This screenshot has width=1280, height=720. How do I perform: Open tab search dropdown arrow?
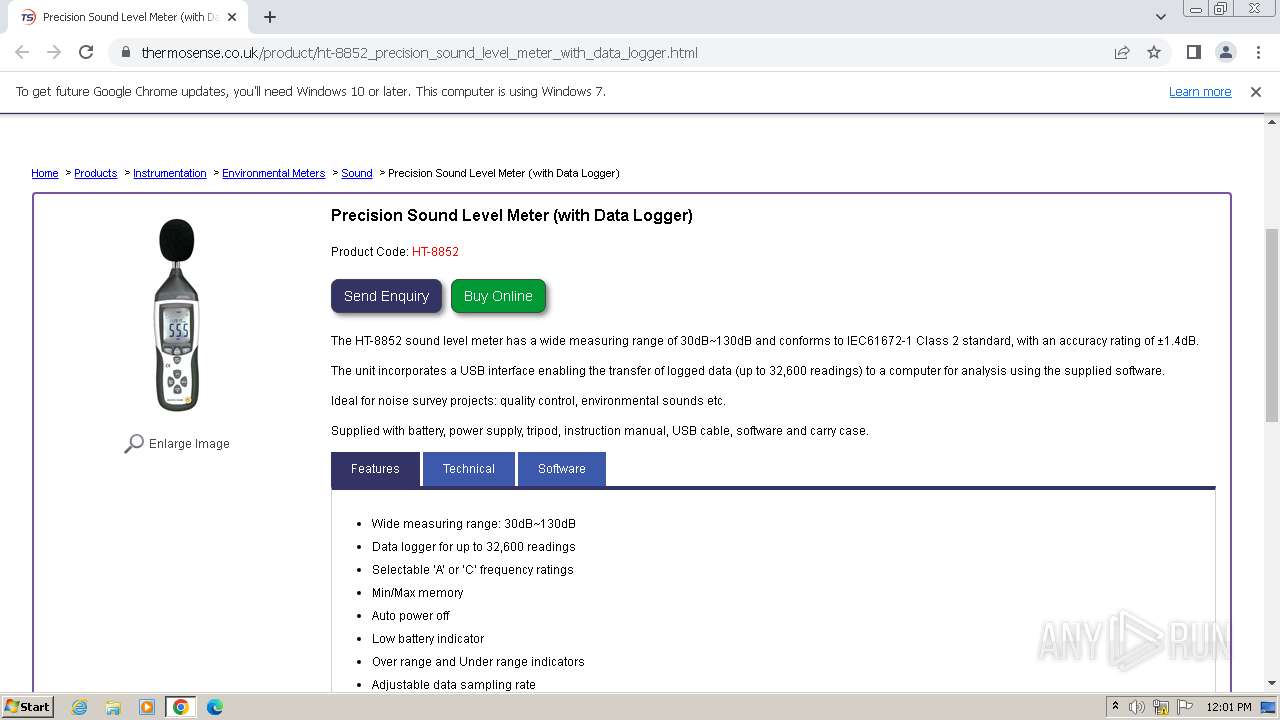(1160, 17)
